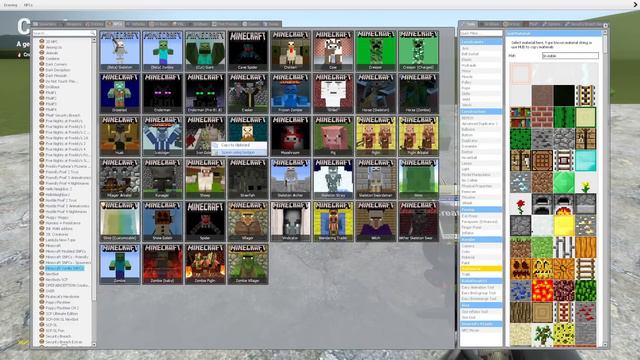Spawn the Spider NPC

click(205, 222)
